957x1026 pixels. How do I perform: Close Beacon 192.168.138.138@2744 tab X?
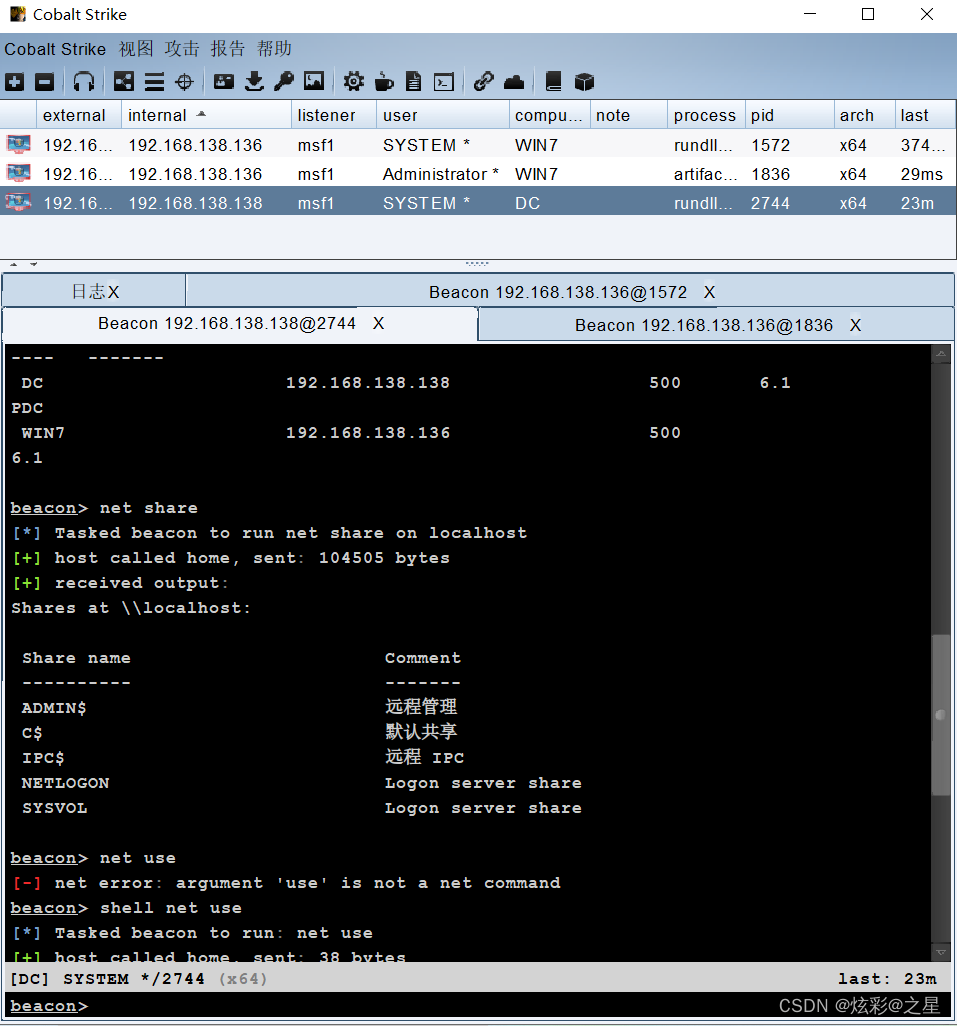click(379, 323)
